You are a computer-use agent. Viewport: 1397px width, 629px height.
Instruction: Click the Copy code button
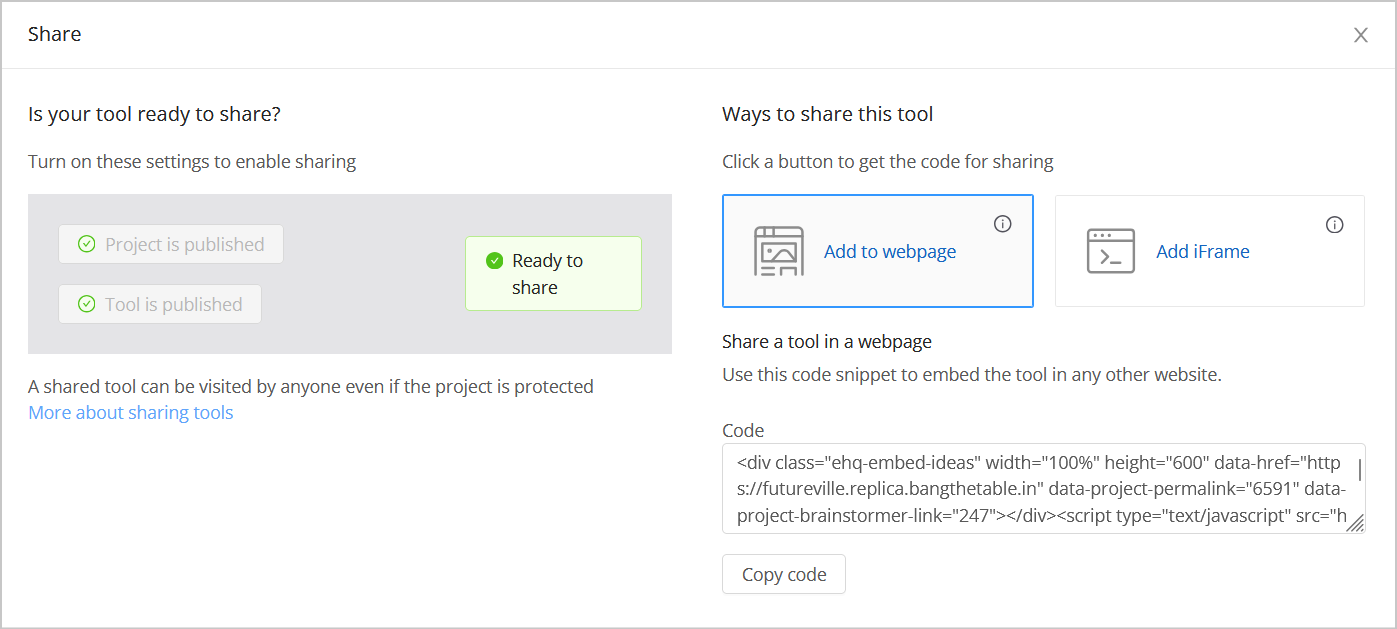(784, 574)
